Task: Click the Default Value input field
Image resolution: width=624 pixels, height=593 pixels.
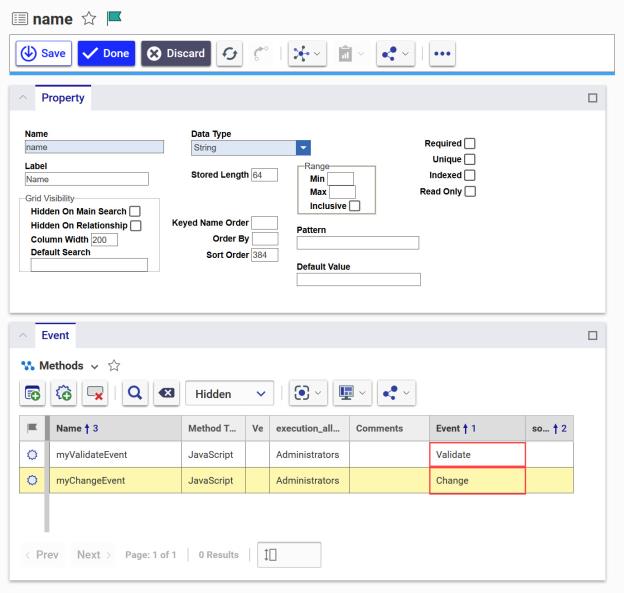Action: (x=359, y=279)
